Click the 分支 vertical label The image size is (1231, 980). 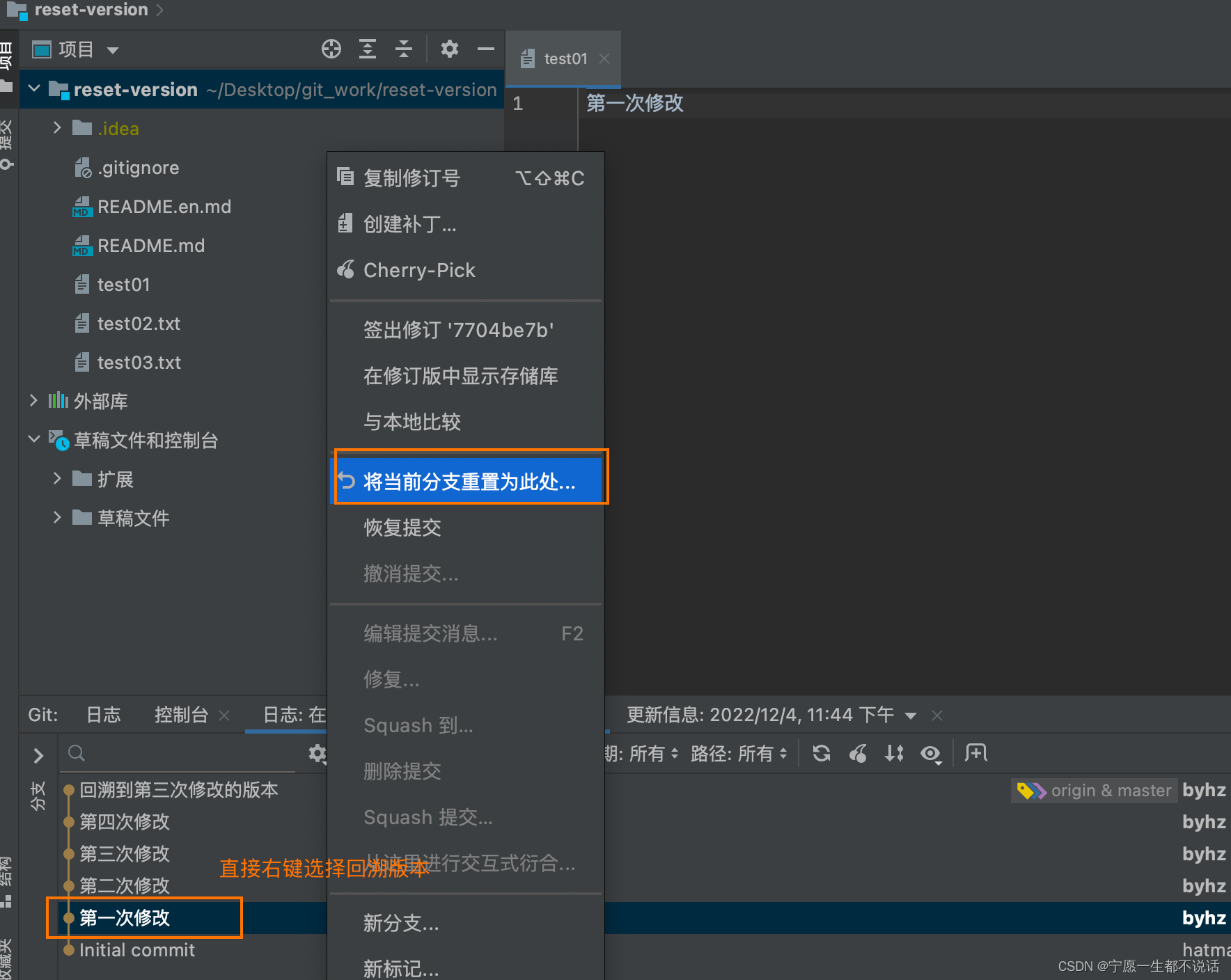pyautogui.click(x=38, y=796)
